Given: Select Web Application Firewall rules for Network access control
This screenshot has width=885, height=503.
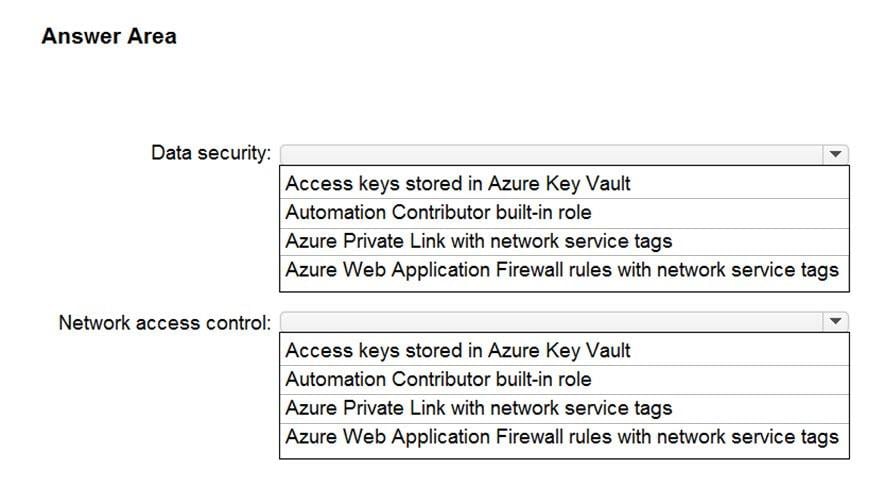Looking at the screenshot, I should click(564, 437).
